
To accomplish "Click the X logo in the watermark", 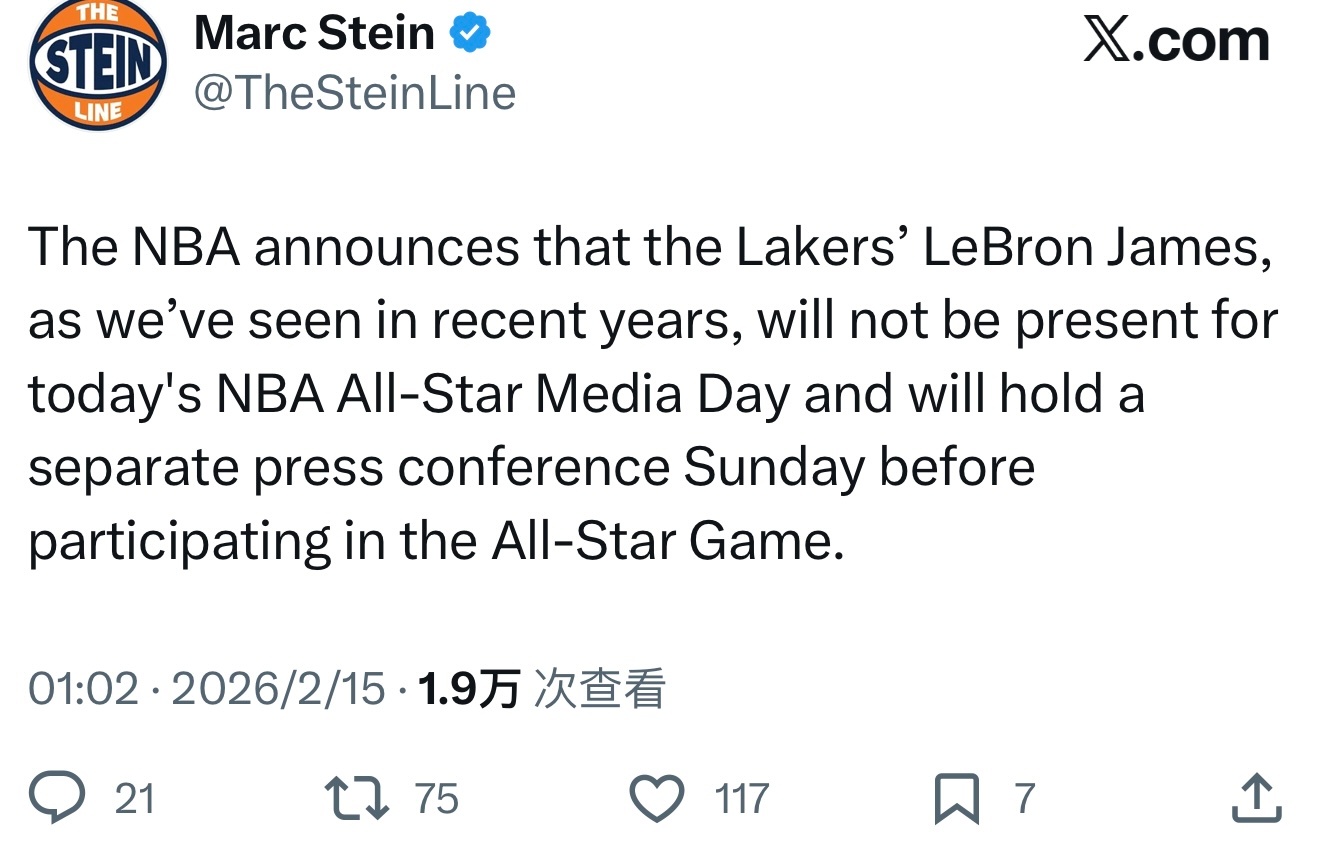I will [1107, 42].
